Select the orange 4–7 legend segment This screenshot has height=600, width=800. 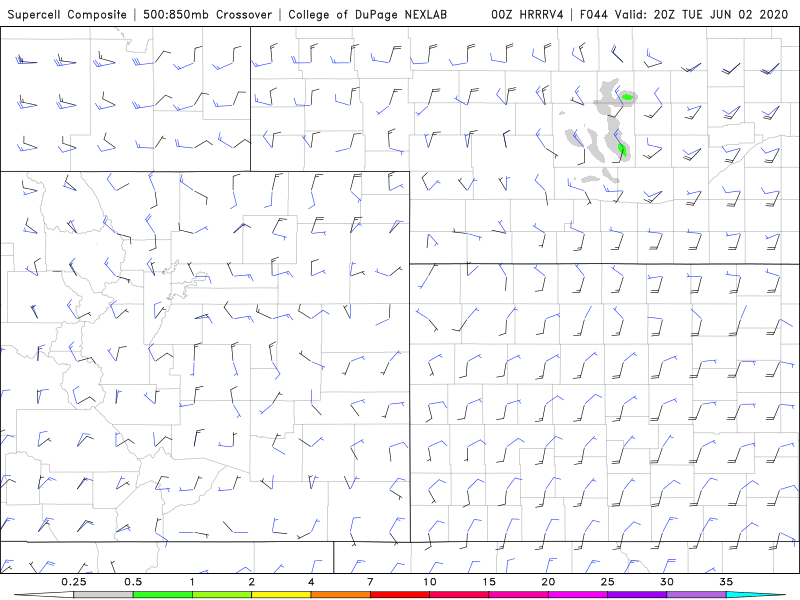(x=340, y=595)
